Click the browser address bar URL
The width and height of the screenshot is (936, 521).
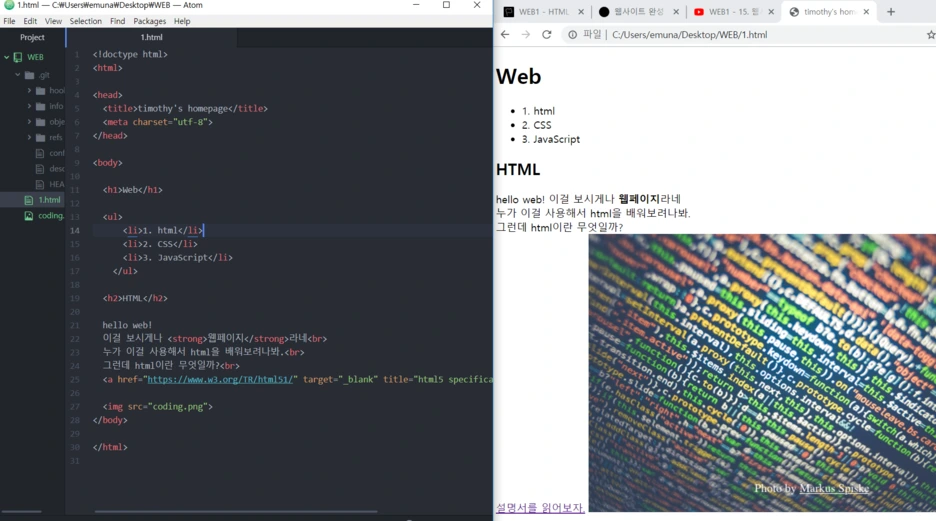coord(689,35)
